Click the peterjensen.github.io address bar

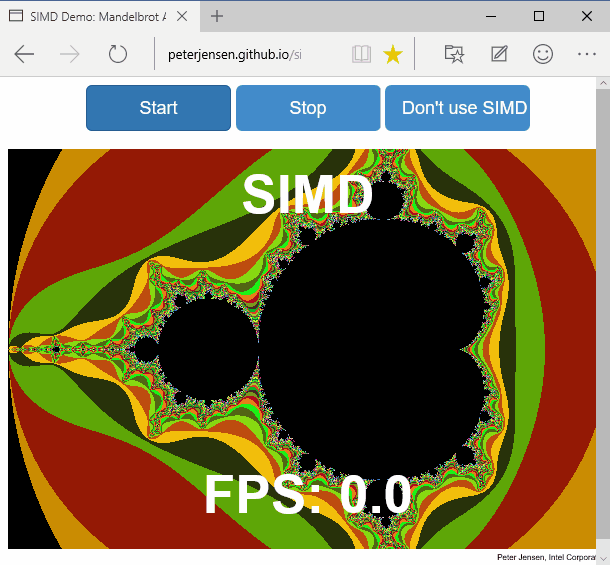click(250, 54)
